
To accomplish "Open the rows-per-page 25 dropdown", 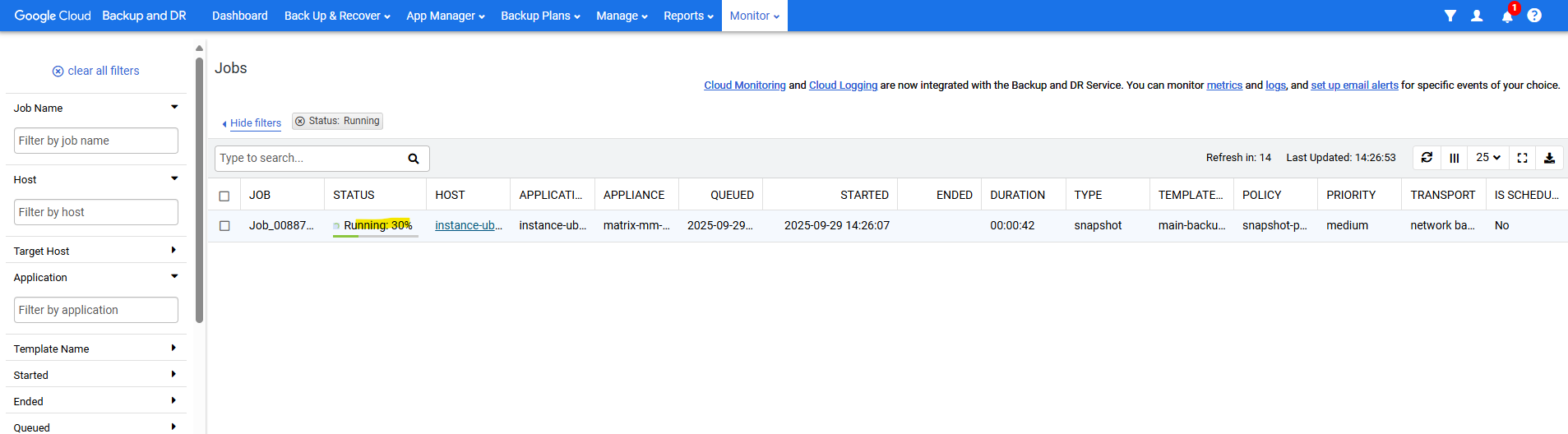I will [1487, 158].
